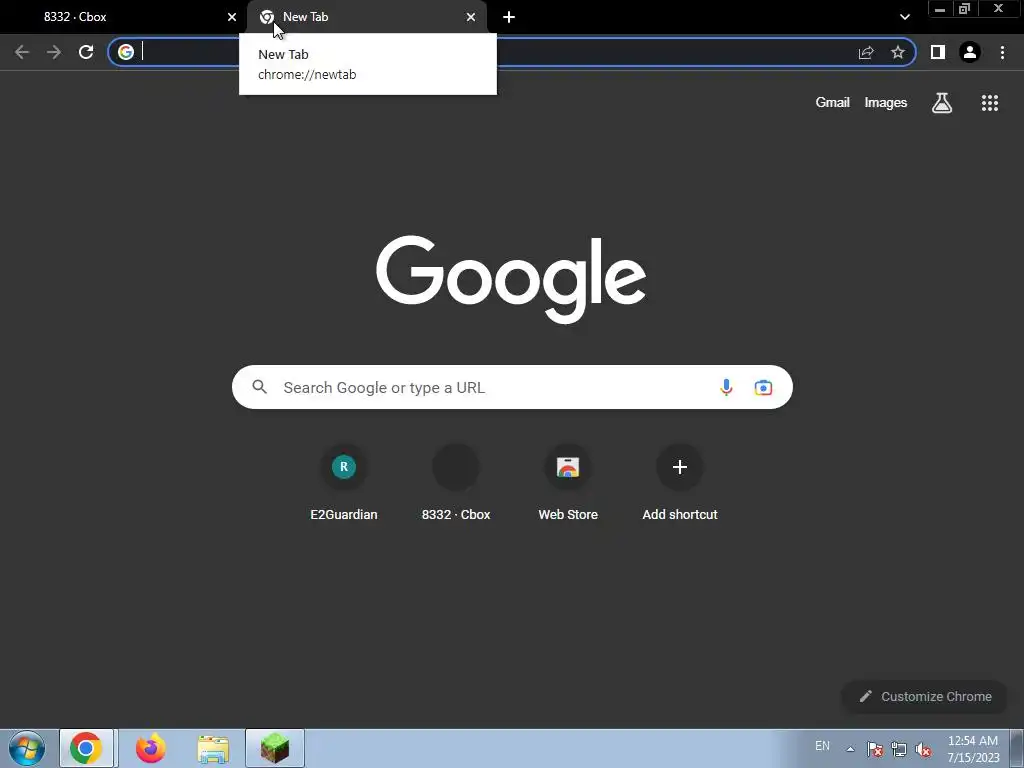The height and width of the screenshot is (768, 1024).
Task: Open the network status tray icon
Action: click(899, 749)
